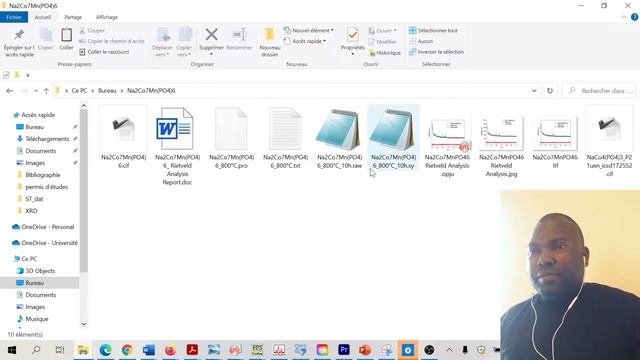Open Google Chrome from the taskbar
The width and height of the screenshot is (640, 360).
127,350
